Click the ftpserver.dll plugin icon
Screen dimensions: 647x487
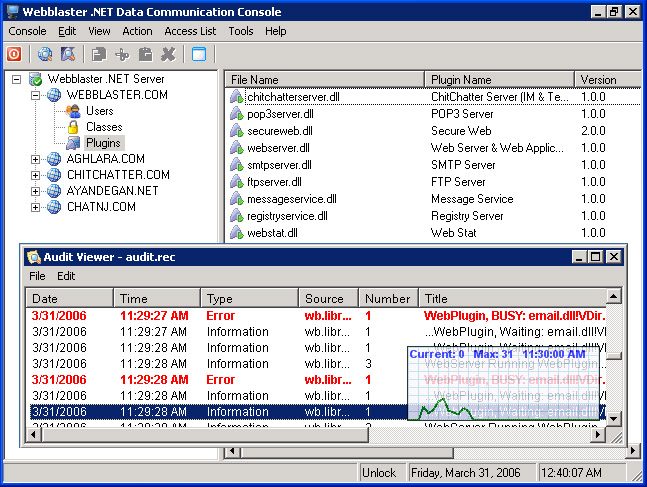pyautogui.click(x=237, y=182)
